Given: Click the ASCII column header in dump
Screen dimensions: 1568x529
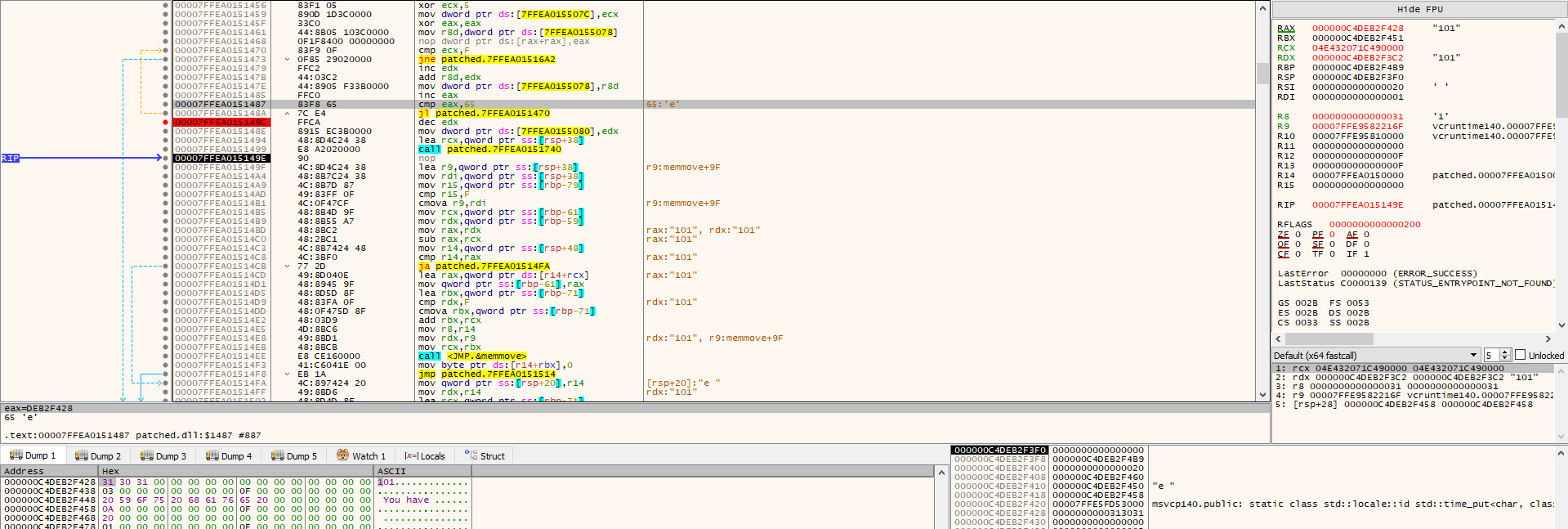Looking at the screenshot, I should click(422, 471).
